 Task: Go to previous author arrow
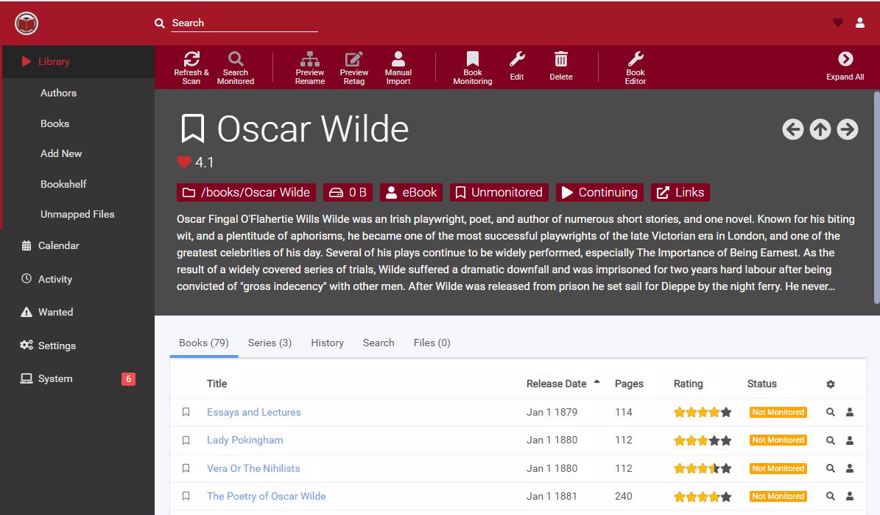coord(793,130)
